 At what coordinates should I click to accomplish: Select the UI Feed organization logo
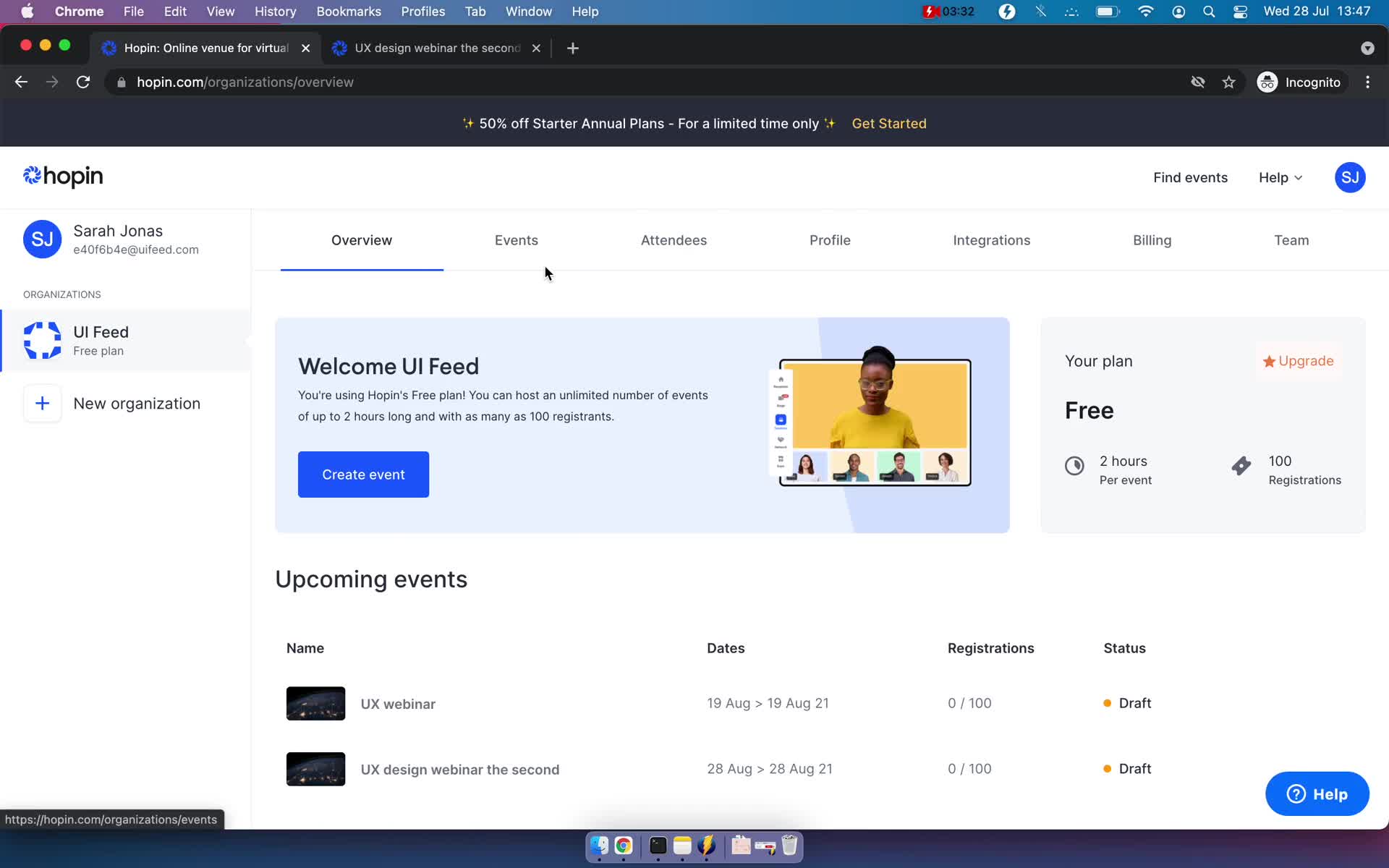coord(42,340)
